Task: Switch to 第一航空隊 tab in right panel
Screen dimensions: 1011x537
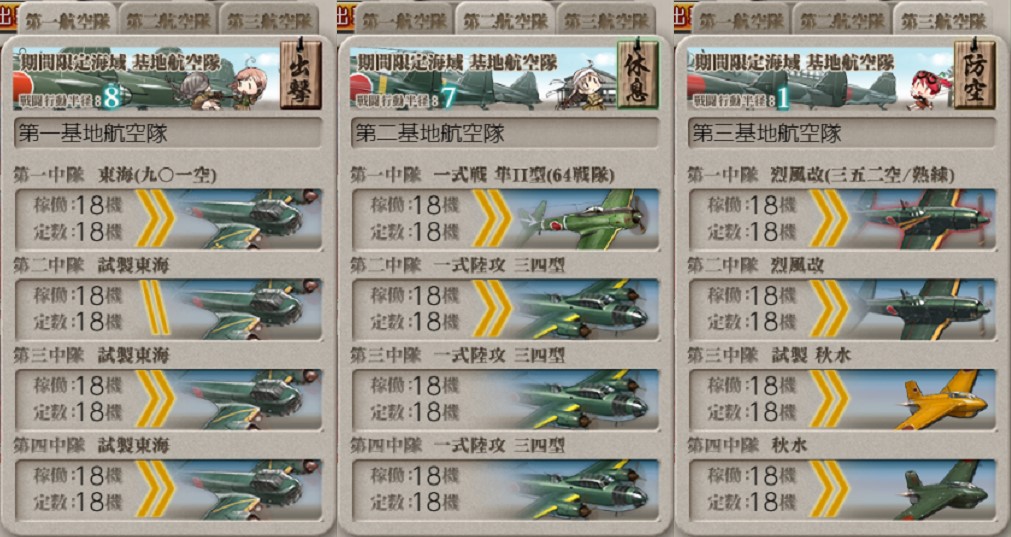Action: (741, 19)
